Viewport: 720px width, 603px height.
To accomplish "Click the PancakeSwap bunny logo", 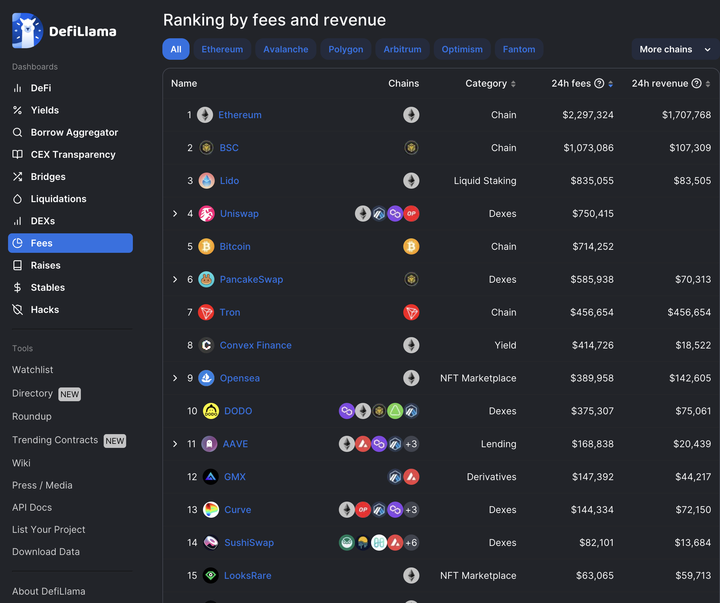I will click(x=206, y=279).
